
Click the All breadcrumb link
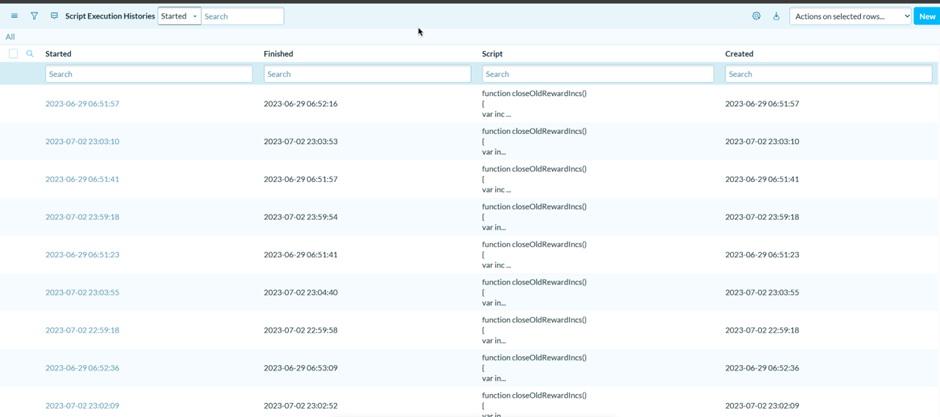10,37
